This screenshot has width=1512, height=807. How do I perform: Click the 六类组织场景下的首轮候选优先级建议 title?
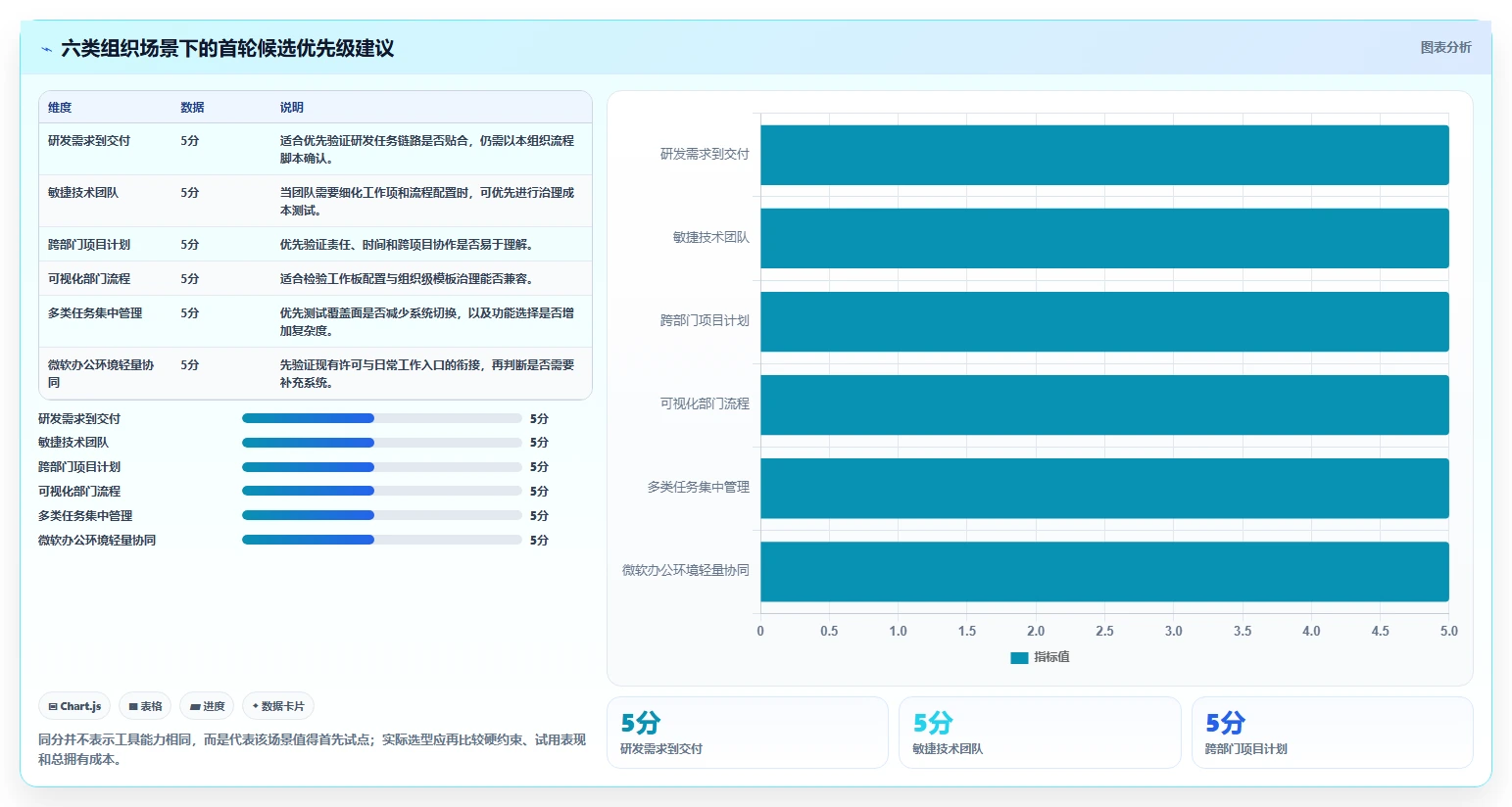(x=227, y=49)
